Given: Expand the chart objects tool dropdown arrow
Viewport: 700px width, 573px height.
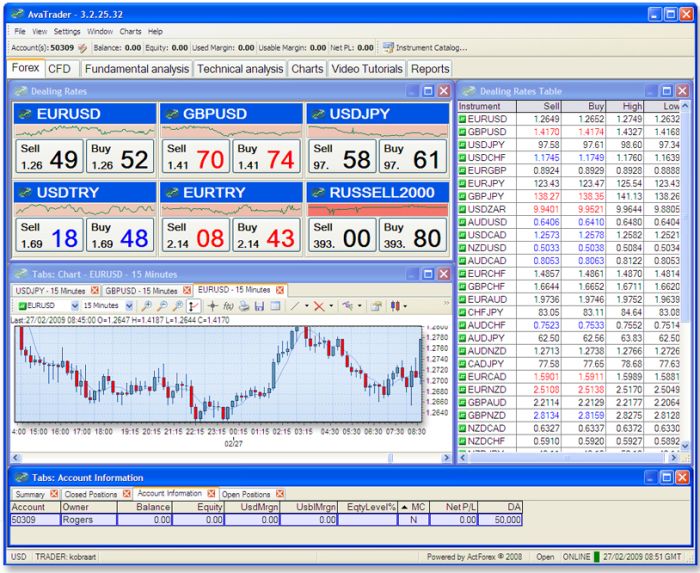Looking at the screenshot, I should pyautogui.click(x=360, y=306).
